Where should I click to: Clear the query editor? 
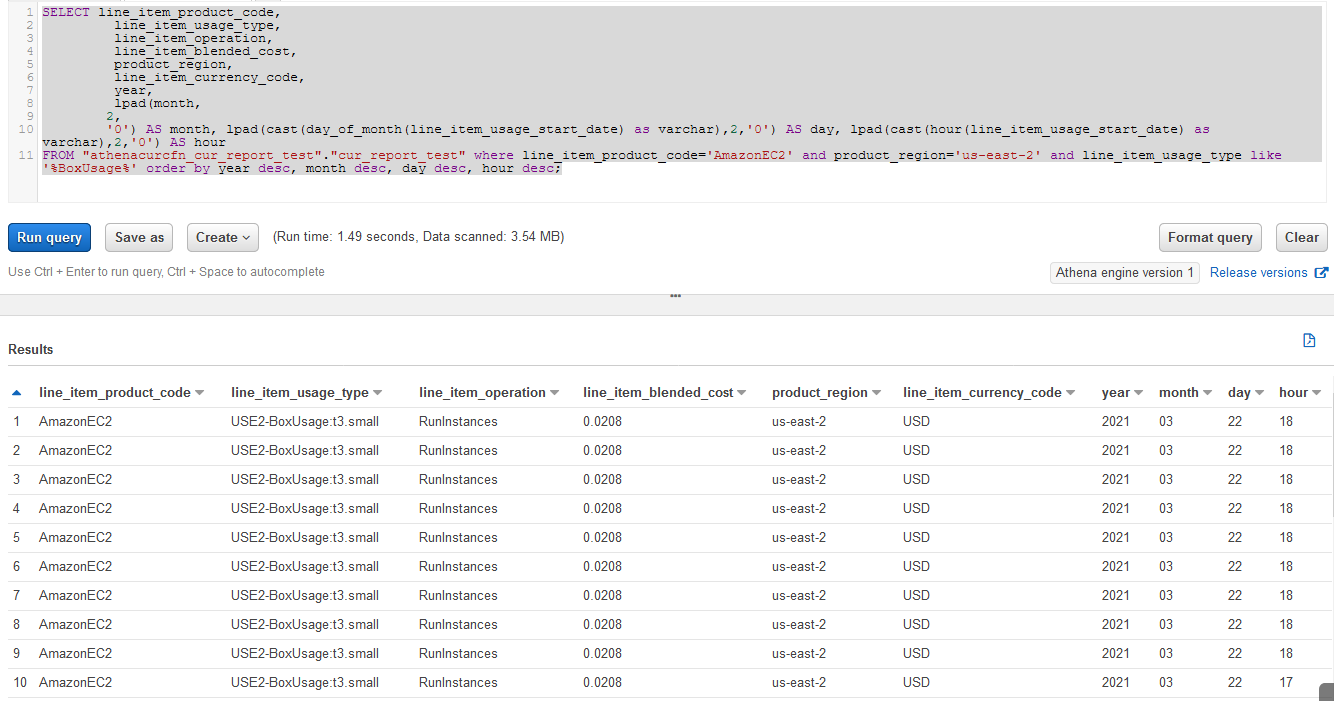coord(1301,237)
